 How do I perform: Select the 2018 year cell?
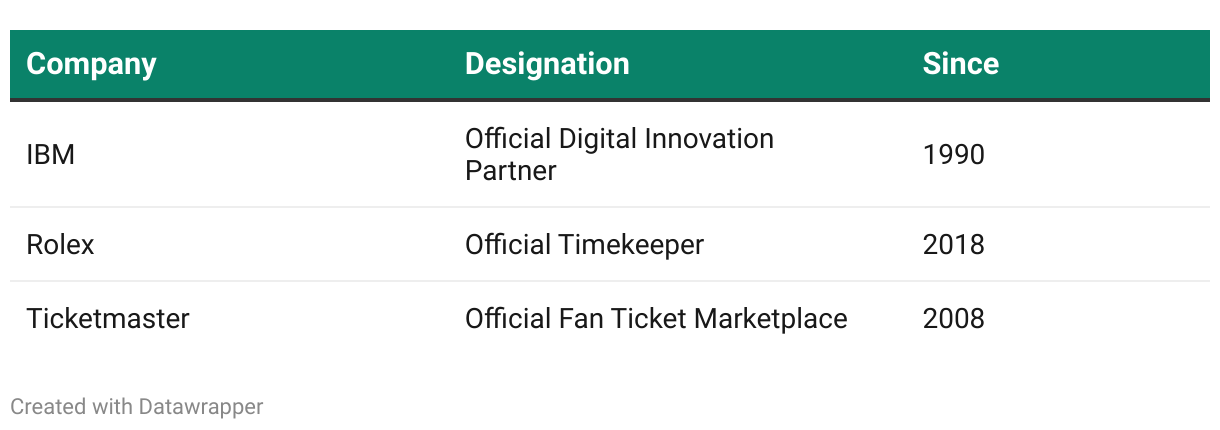click(x=953, y=245)
